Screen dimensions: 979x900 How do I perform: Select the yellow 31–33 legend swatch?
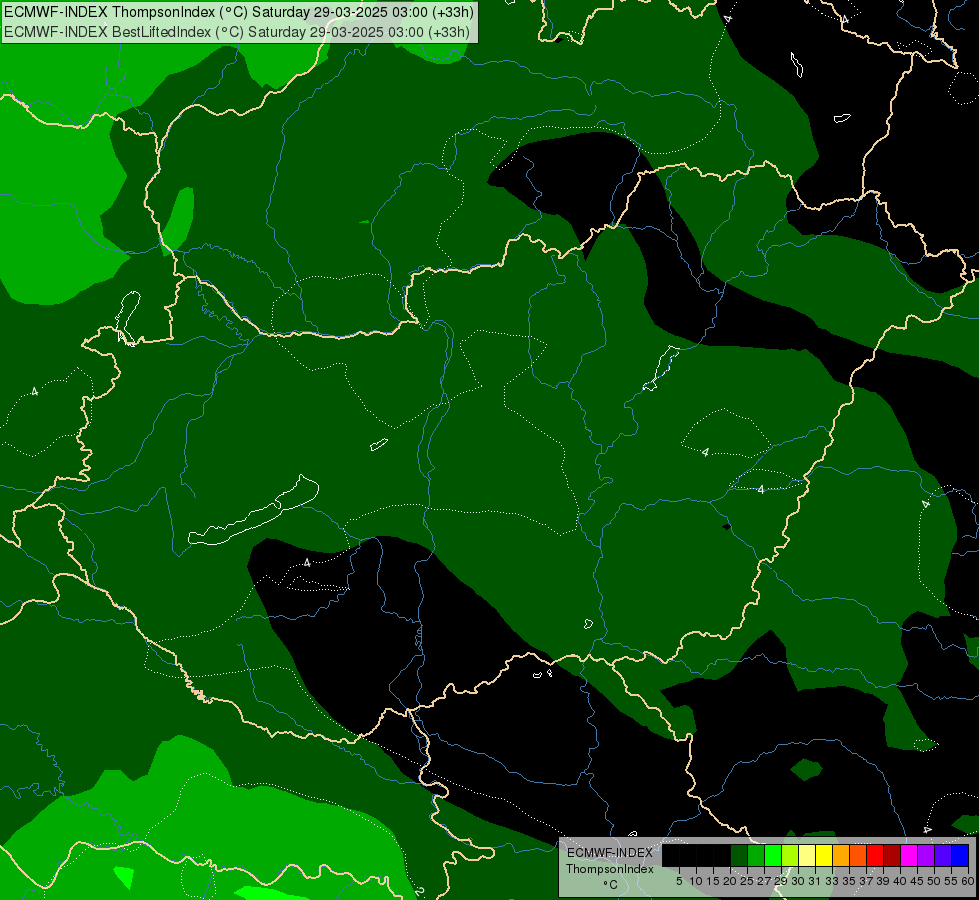point(824,855)
